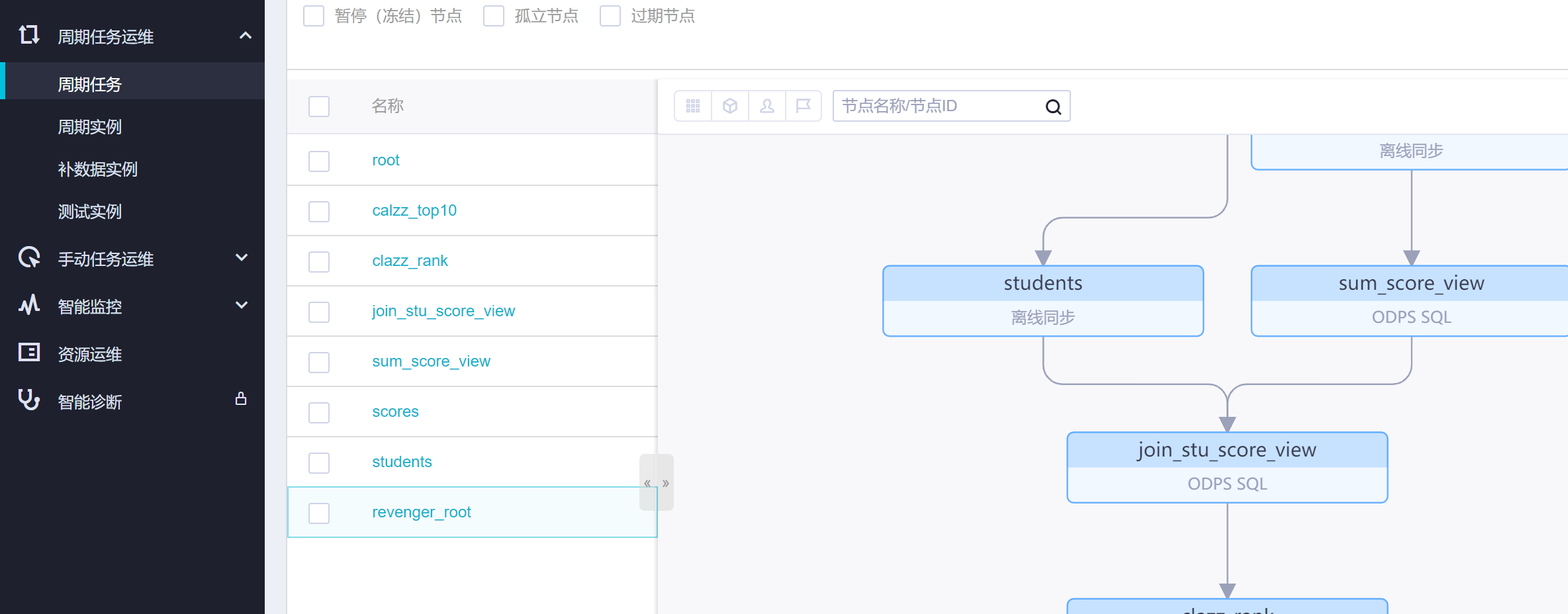The height and width of the screenshot is (614, 1568).
Task: Open the students link in the task list
Action: [x=402, y=462]
